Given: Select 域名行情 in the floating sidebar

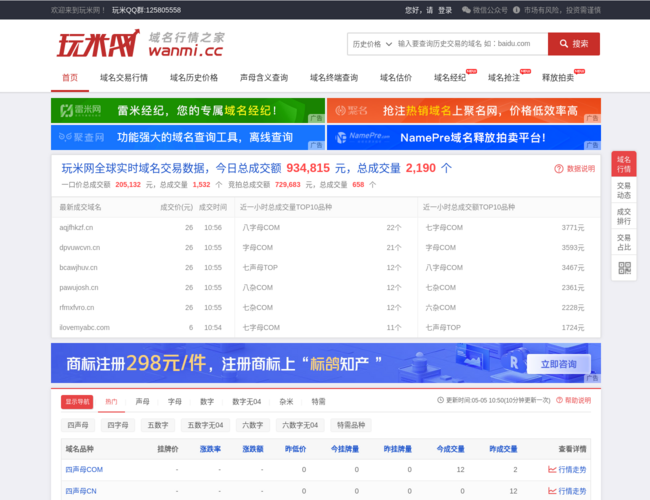Looking at the screenshot, I should (x=623, y=164).
